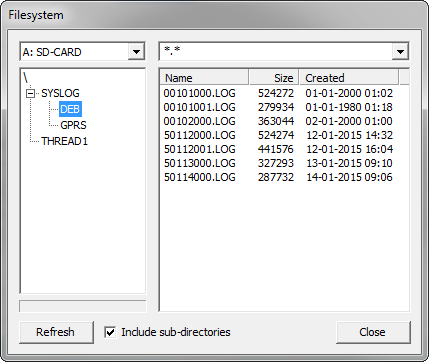Select file 50114000.LOG
The width and height of the screenshot is (429, 362).
(199, 177)
